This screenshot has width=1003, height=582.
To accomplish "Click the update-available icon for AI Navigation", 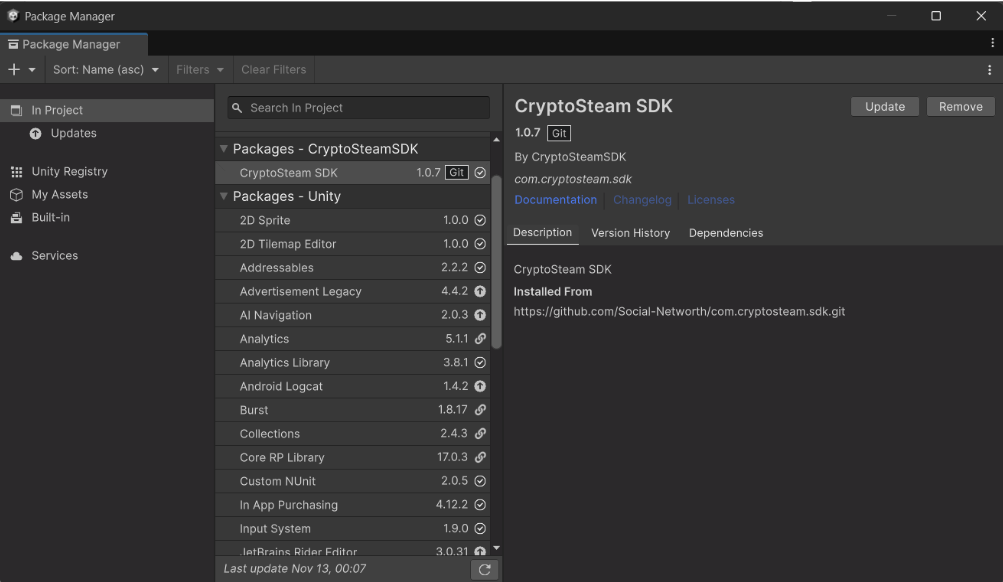I will click(480, 315).
